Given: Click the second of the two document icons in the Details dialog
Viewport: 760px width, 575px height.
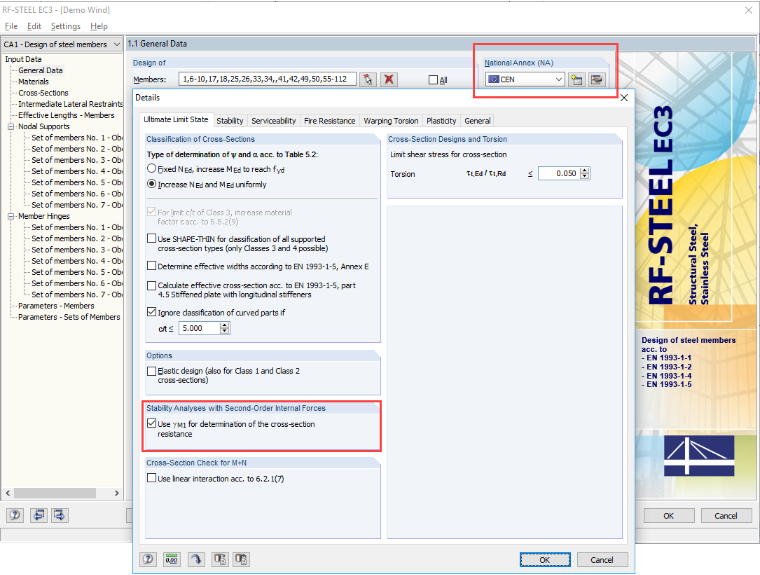Looking at the screenshot, I should [x=241, y=559].
